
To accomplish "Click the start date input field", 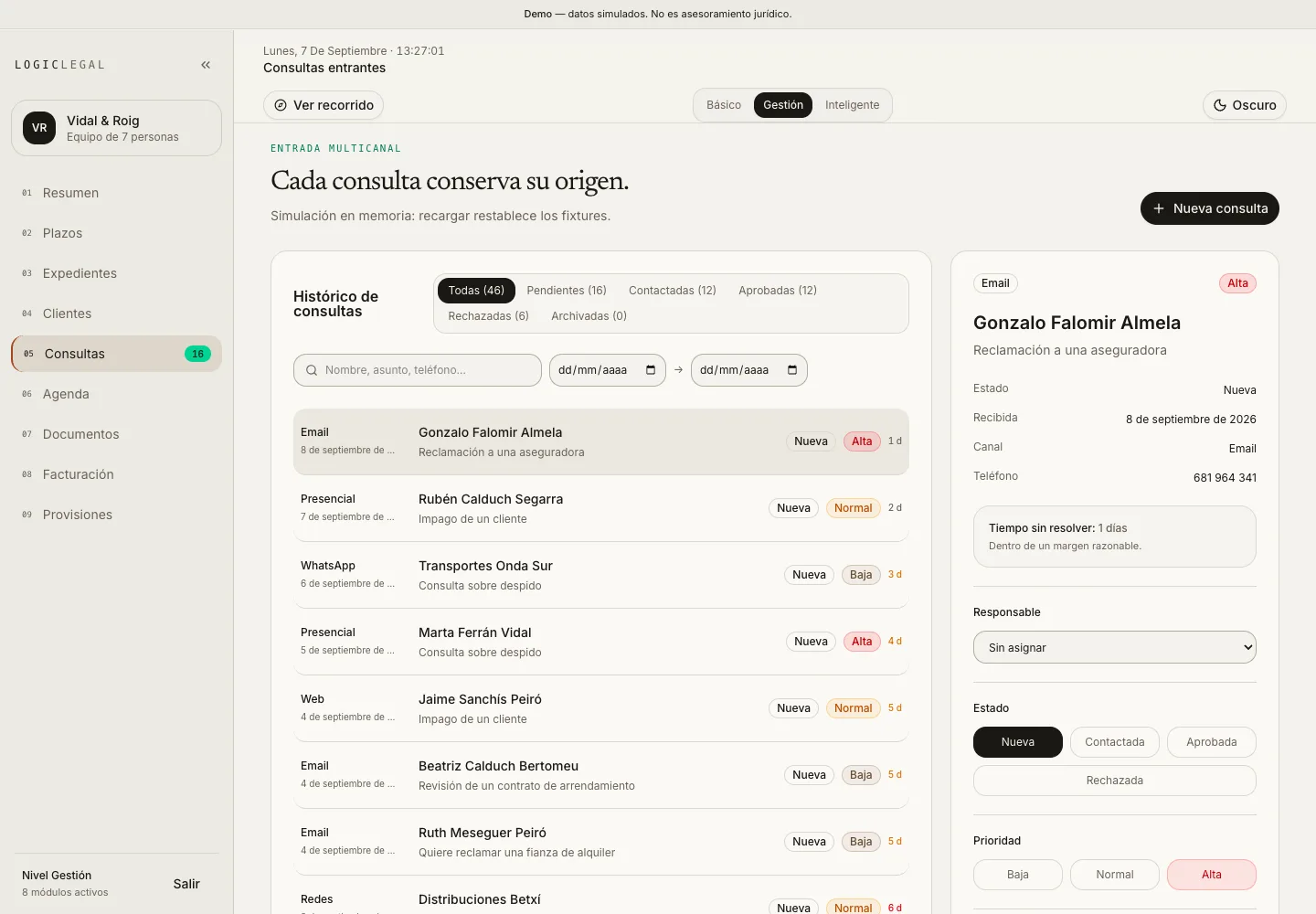I will (608, 370).
